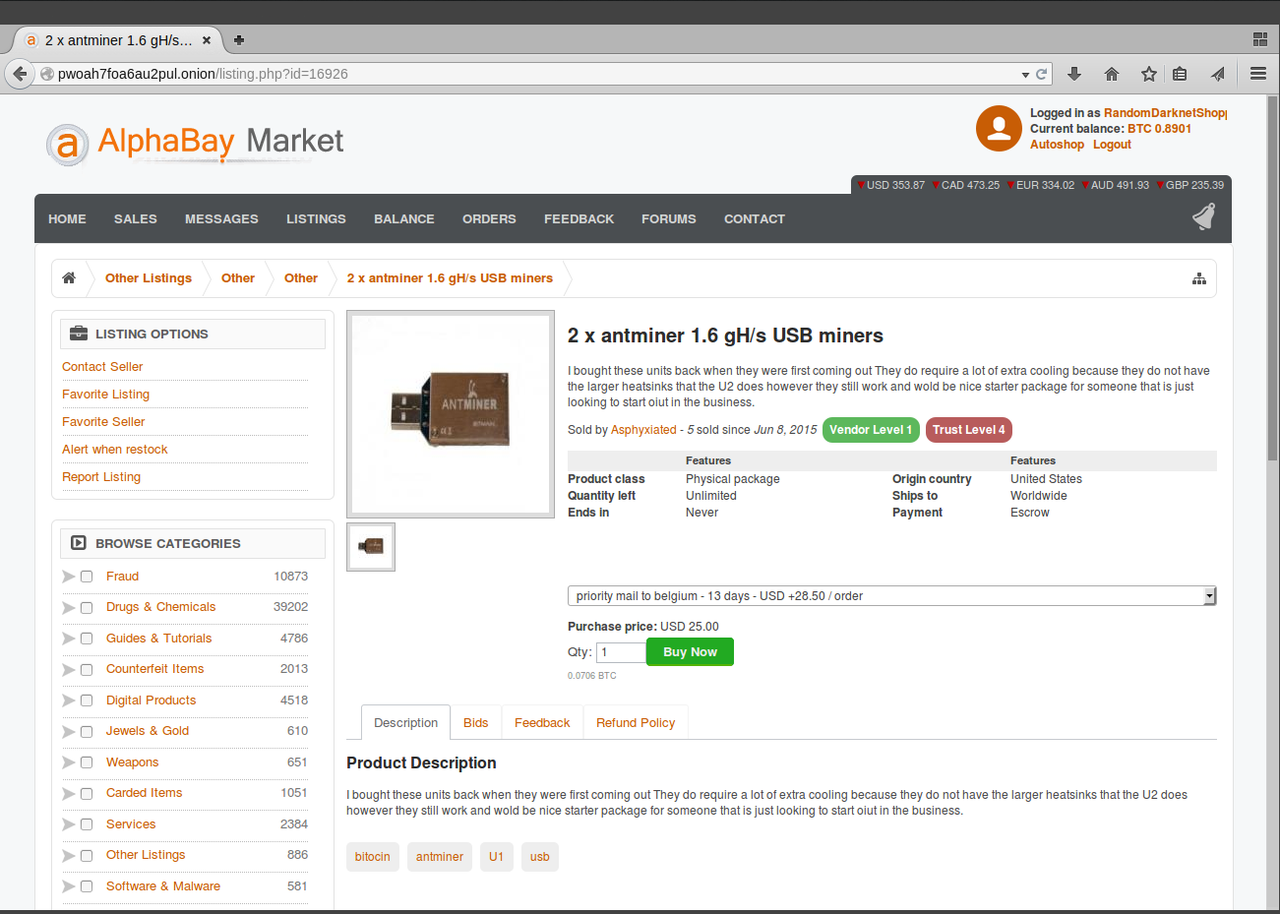
Task: Tick the Fraud category checkbox
Action: (x=86, y=577)
